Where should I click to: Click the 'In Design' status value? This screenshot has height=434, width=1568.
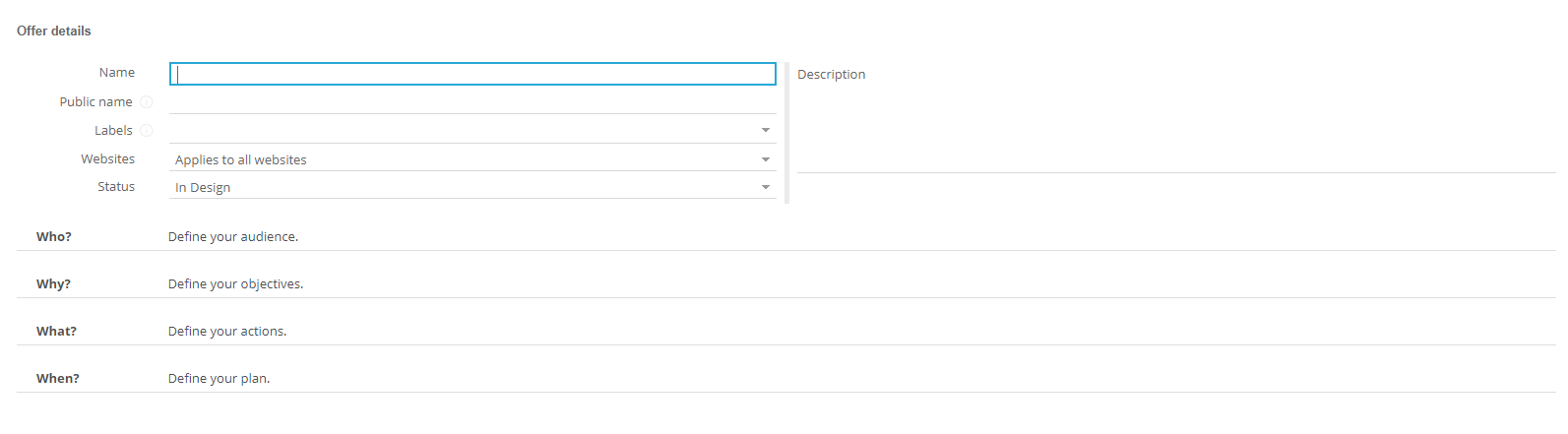point(203,187)
